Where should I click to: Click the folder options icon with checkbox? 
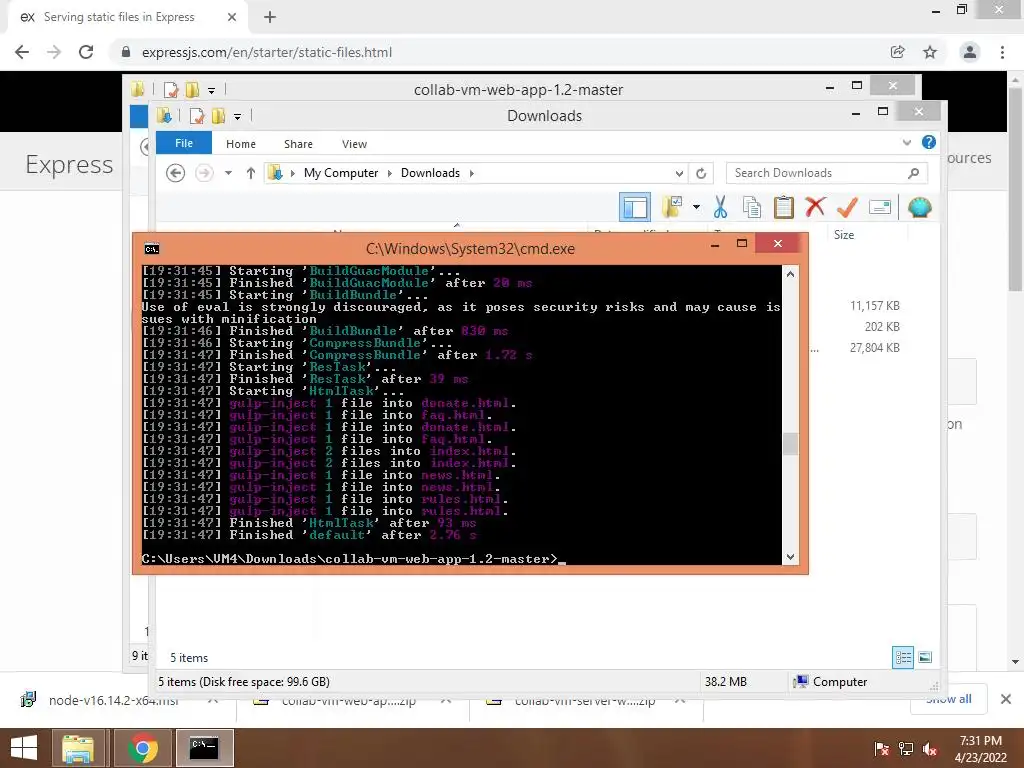pyautogui.click(x=672, y=207)
